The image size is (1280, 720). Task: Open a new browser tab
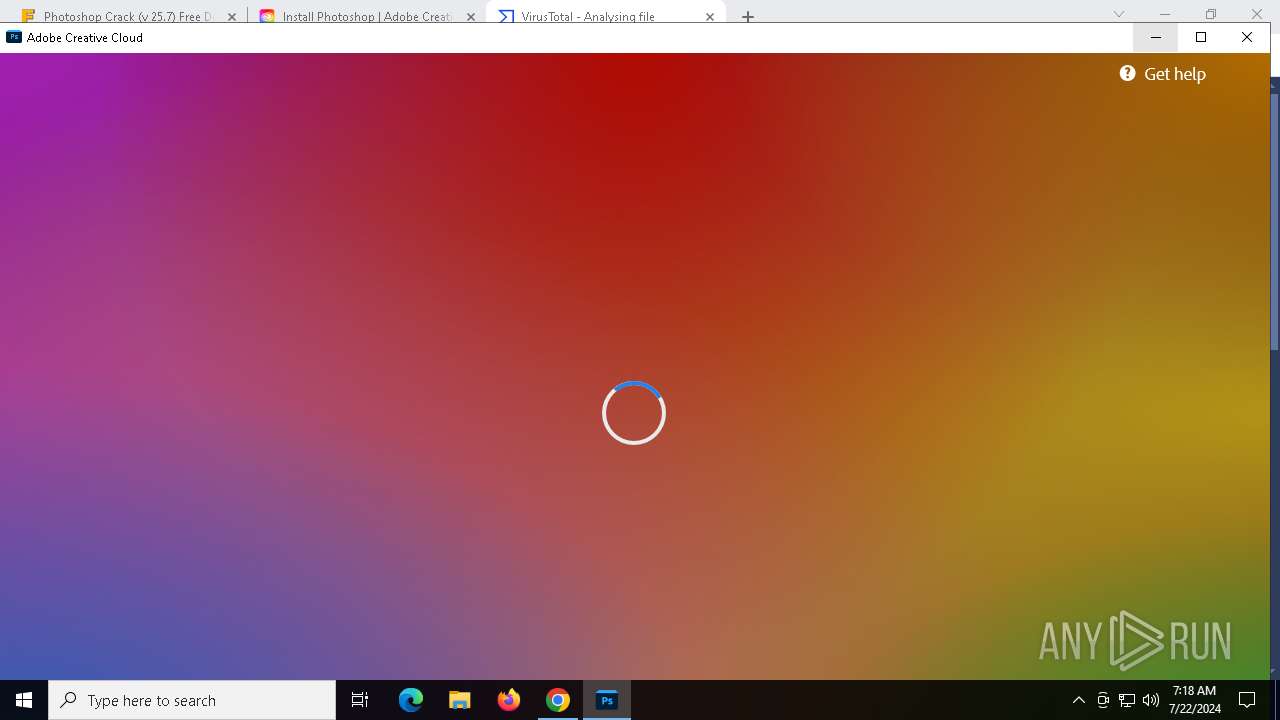pyautogui.click(x=748, y=17)
